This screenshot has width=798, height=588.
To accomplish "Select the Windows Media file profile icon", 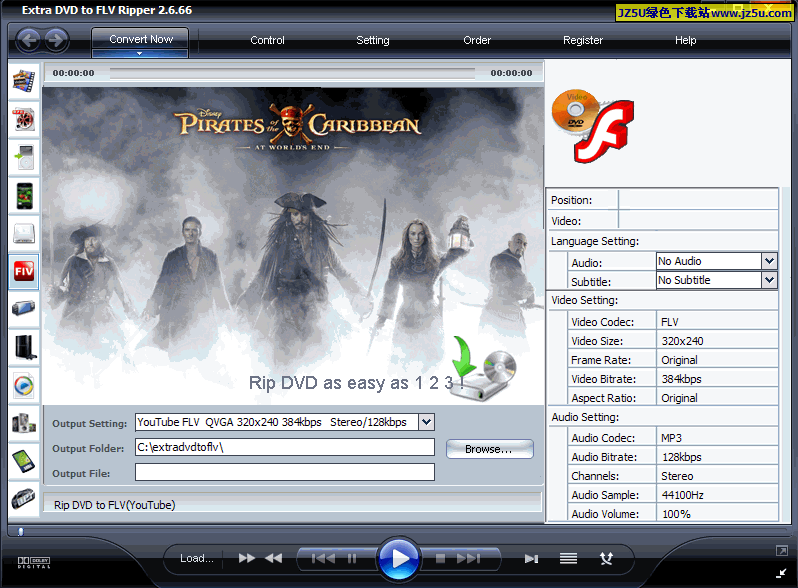I will click(x=23, y=385).
